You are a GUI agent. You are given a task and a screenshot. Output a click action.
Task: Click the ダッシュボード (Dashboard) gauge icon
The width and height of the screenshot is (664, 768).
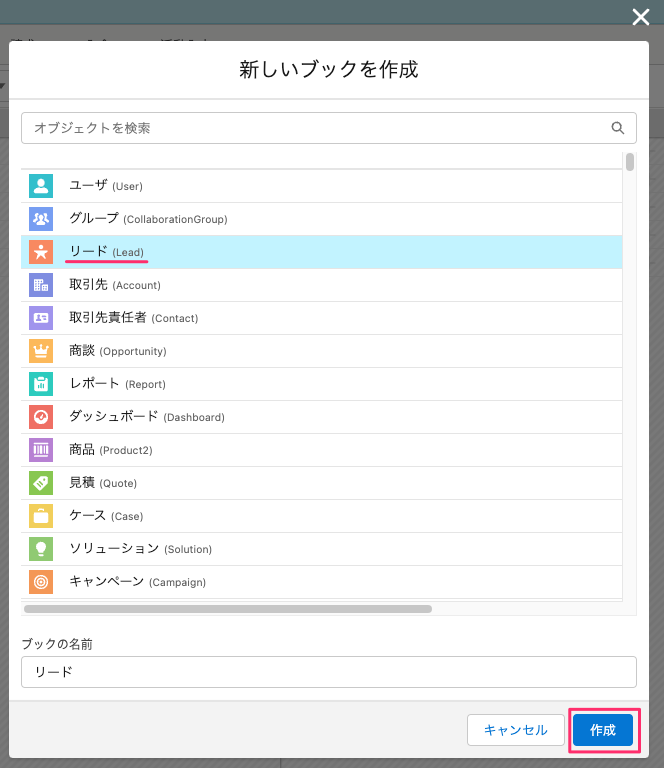click(x=41, y=417)
